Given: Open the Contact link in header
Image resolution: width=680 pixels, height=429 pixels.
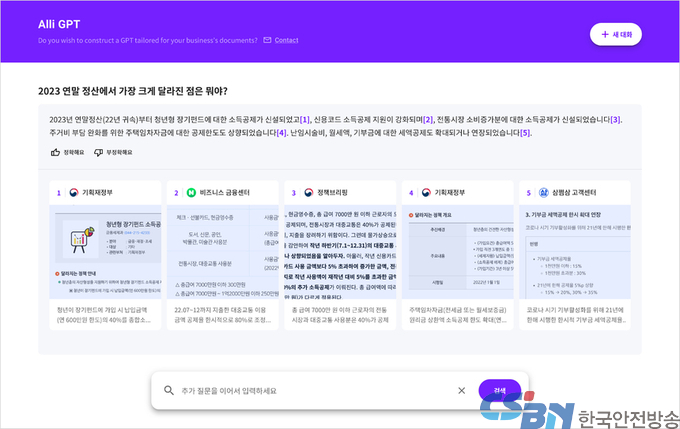Looking at the screenshot, I should click(x=286, y=40).
